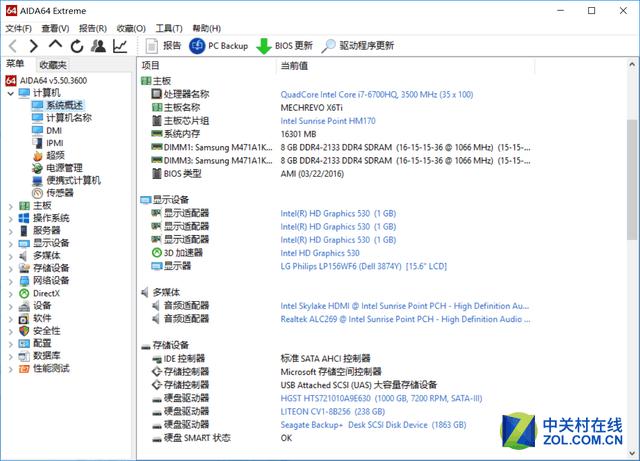Select IPMI tree icon
The height and width of the screenshot is (461, 640).
[38, 143]
